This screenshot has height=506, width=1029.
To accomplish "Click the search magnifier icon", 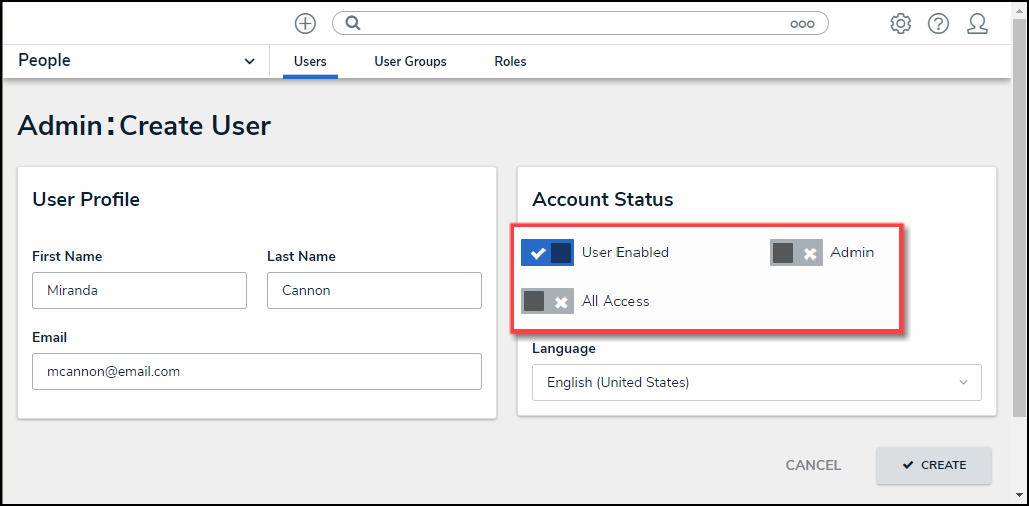I will point(353,23).
